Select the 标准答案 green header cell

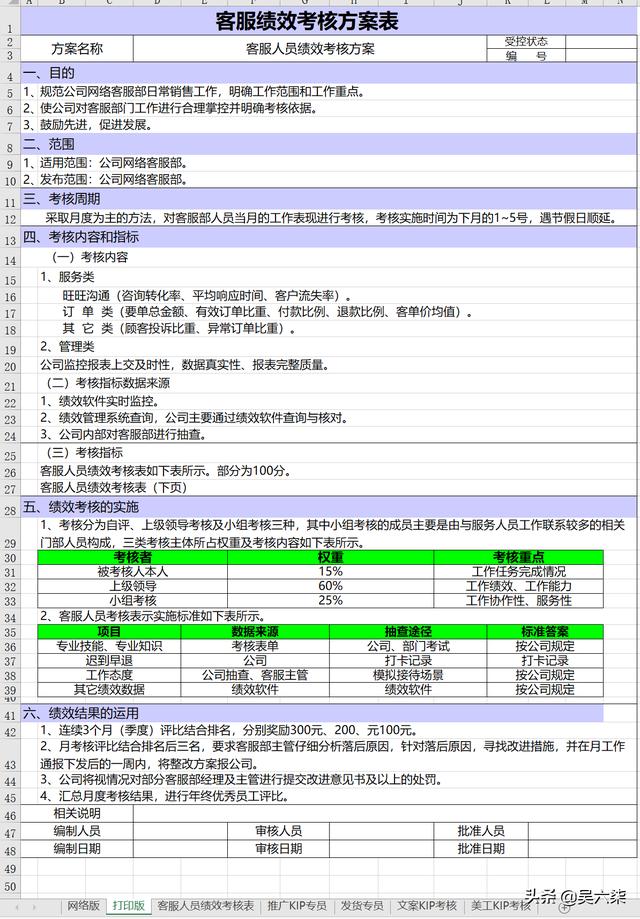pos(545,632)
